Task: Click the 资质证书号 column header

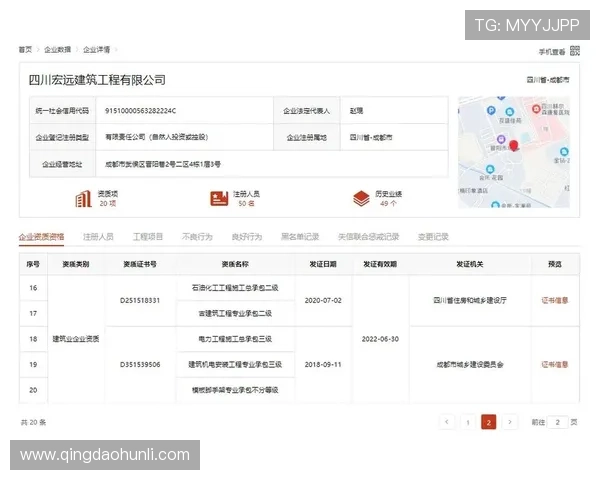Action: (140, 264)
